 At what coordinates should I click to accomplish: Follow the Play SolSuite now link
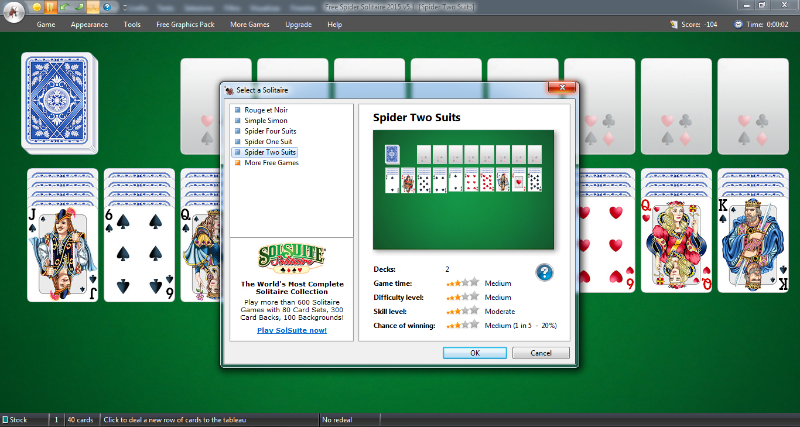point(291,330)
